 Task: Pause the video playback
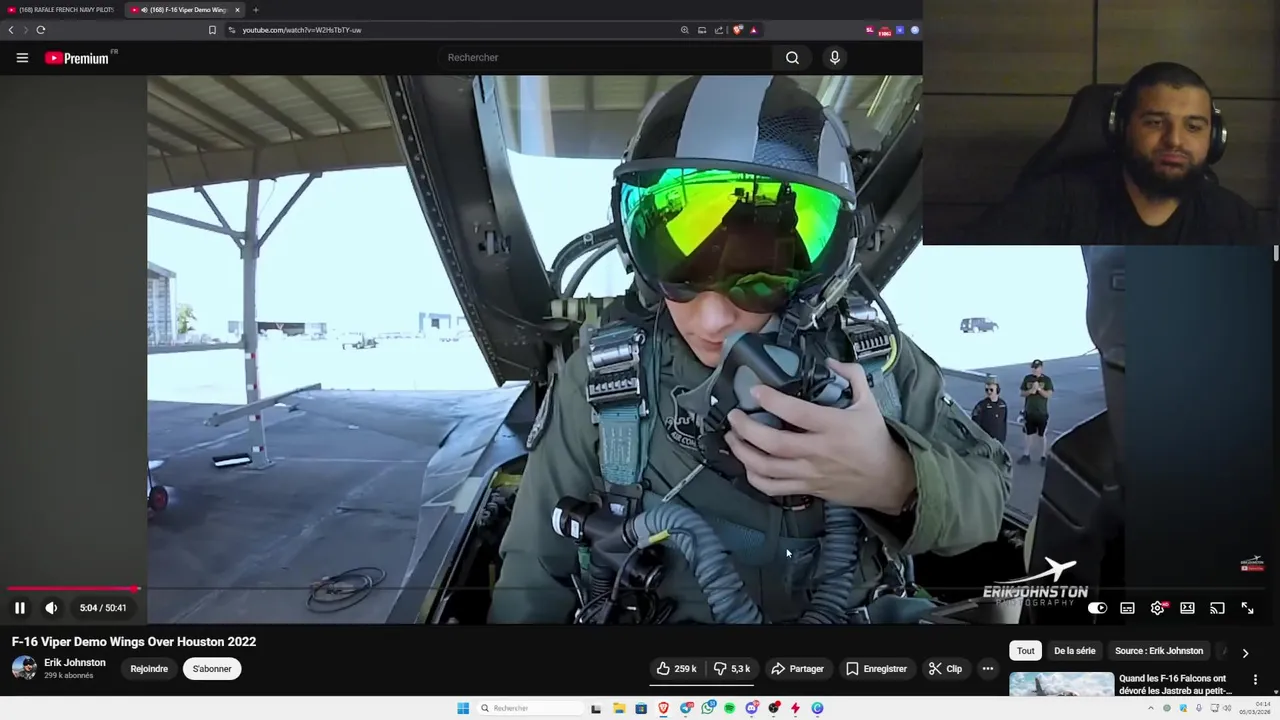[x=20, y=608]
